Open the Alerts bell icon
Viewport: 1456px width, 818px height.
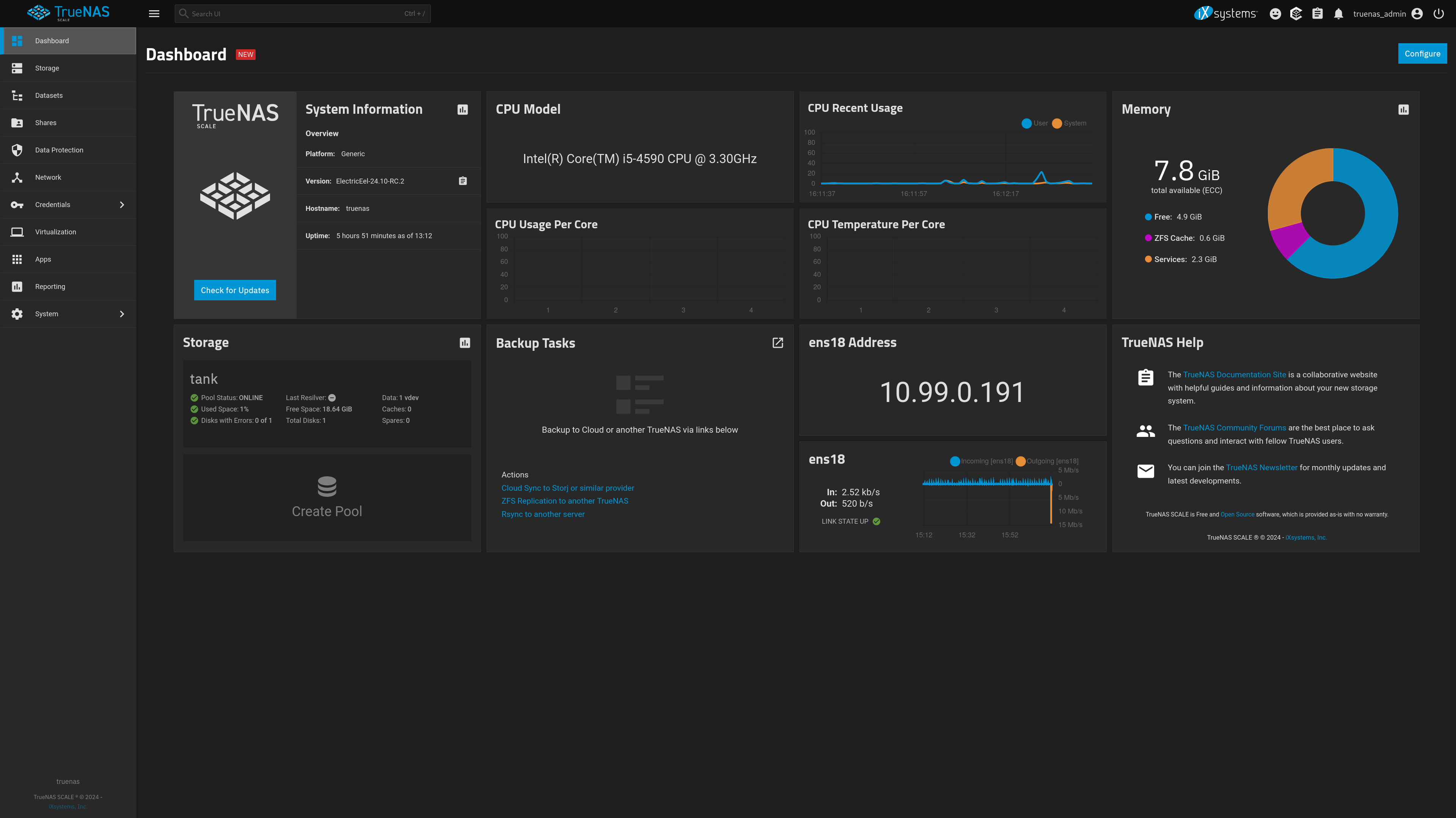pyautogui.click(x=1338, y=14)
